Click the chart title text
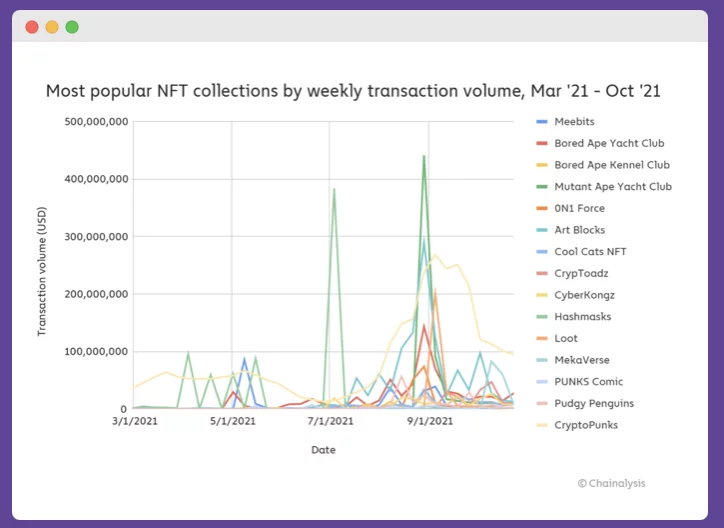This screenshot has width=724, height=528. point(353,91)
